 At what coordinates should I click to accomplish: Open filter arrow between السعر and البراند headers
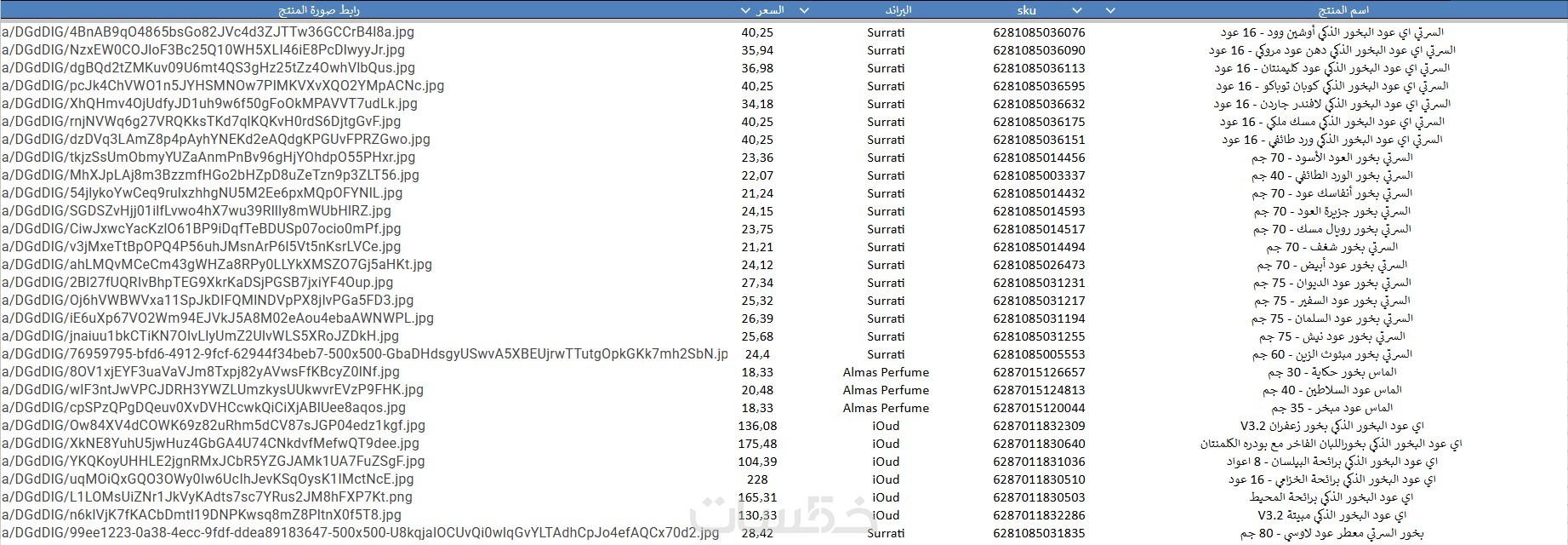[804, 10]
